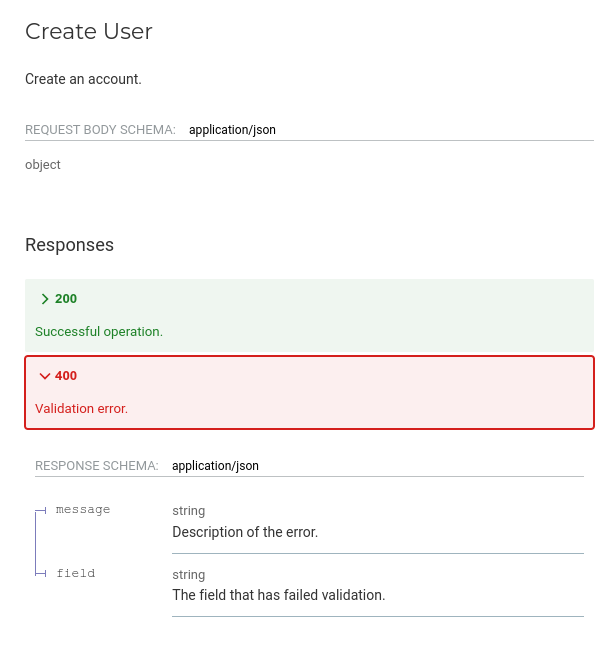Select response schema application/json content type
Screen dimensions: 616x654
pos(215,466)
